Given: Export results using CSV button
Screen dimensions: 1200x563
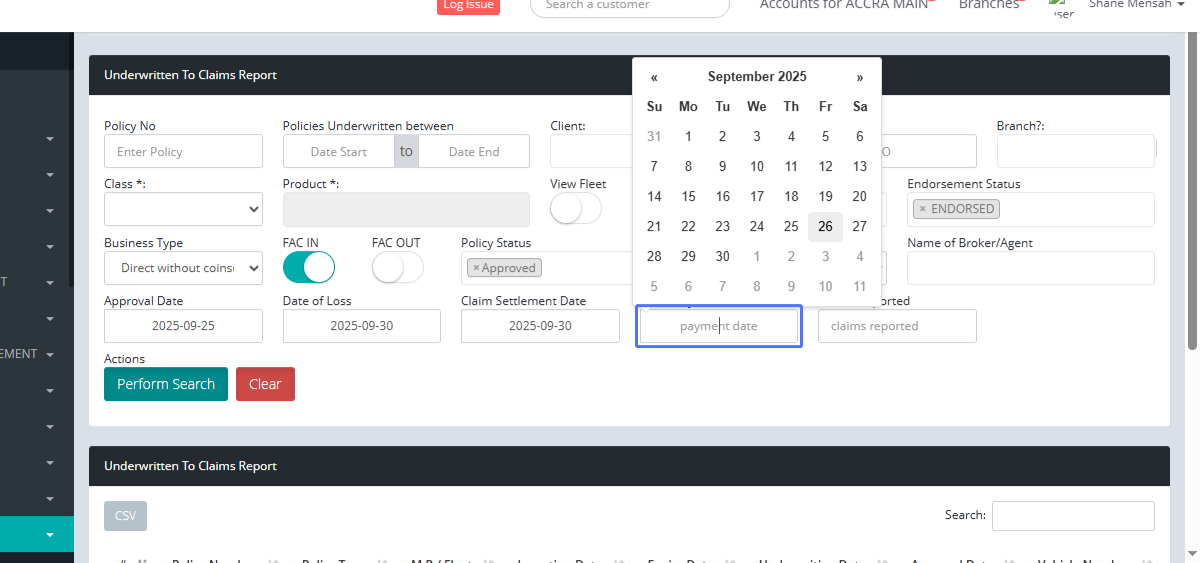Looking at the screenshot, I should click(x=125, y=516).
